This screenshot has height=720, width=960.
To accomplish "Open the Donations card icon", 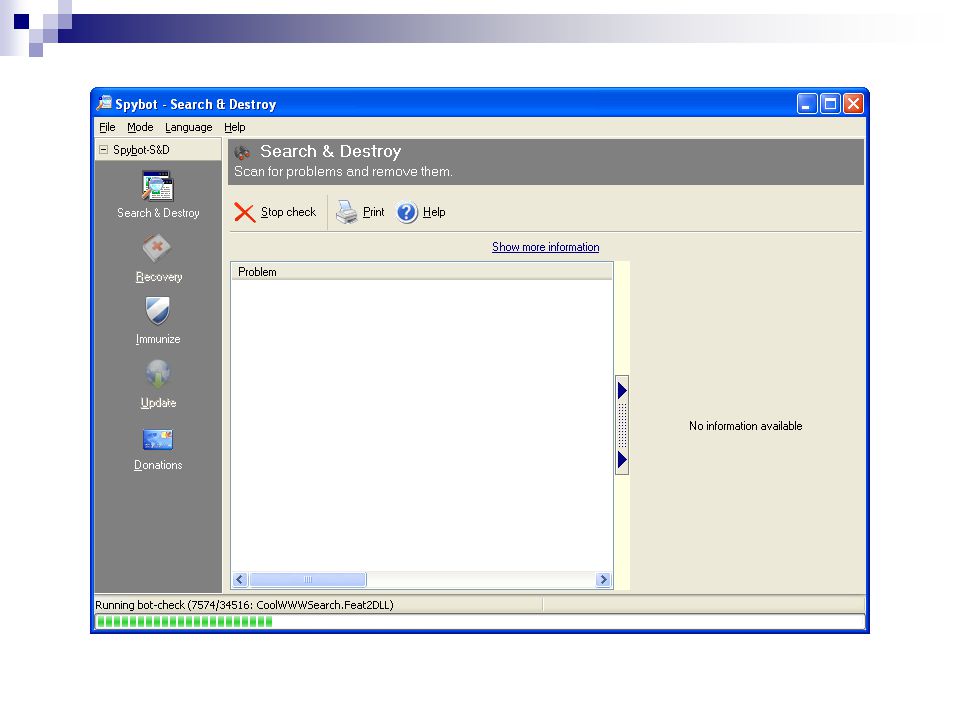I will [x=158, y=439].
